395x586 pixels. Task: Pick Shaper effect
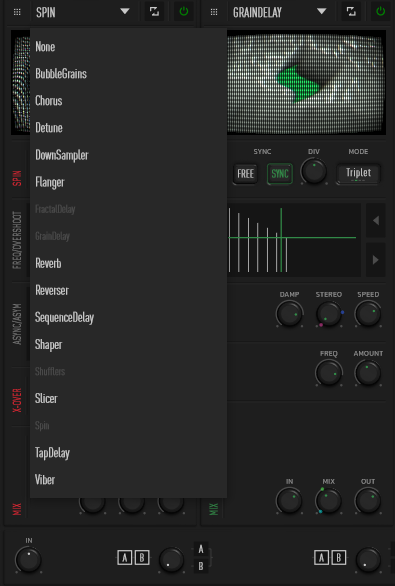coord(128,345)
